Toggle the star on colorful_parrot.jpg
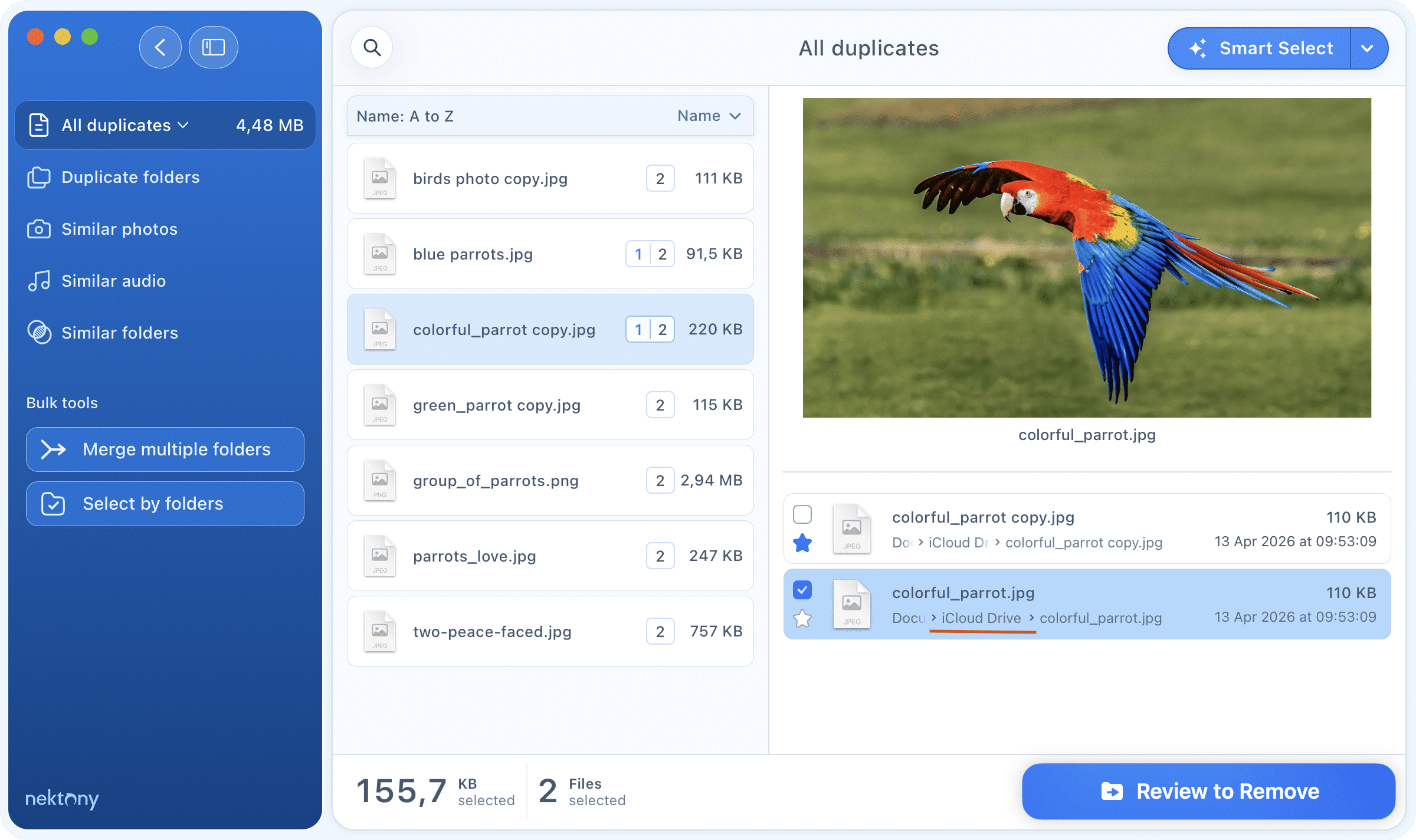The height and width of the screenshot is (840, 1416). [x=802, y=619]
